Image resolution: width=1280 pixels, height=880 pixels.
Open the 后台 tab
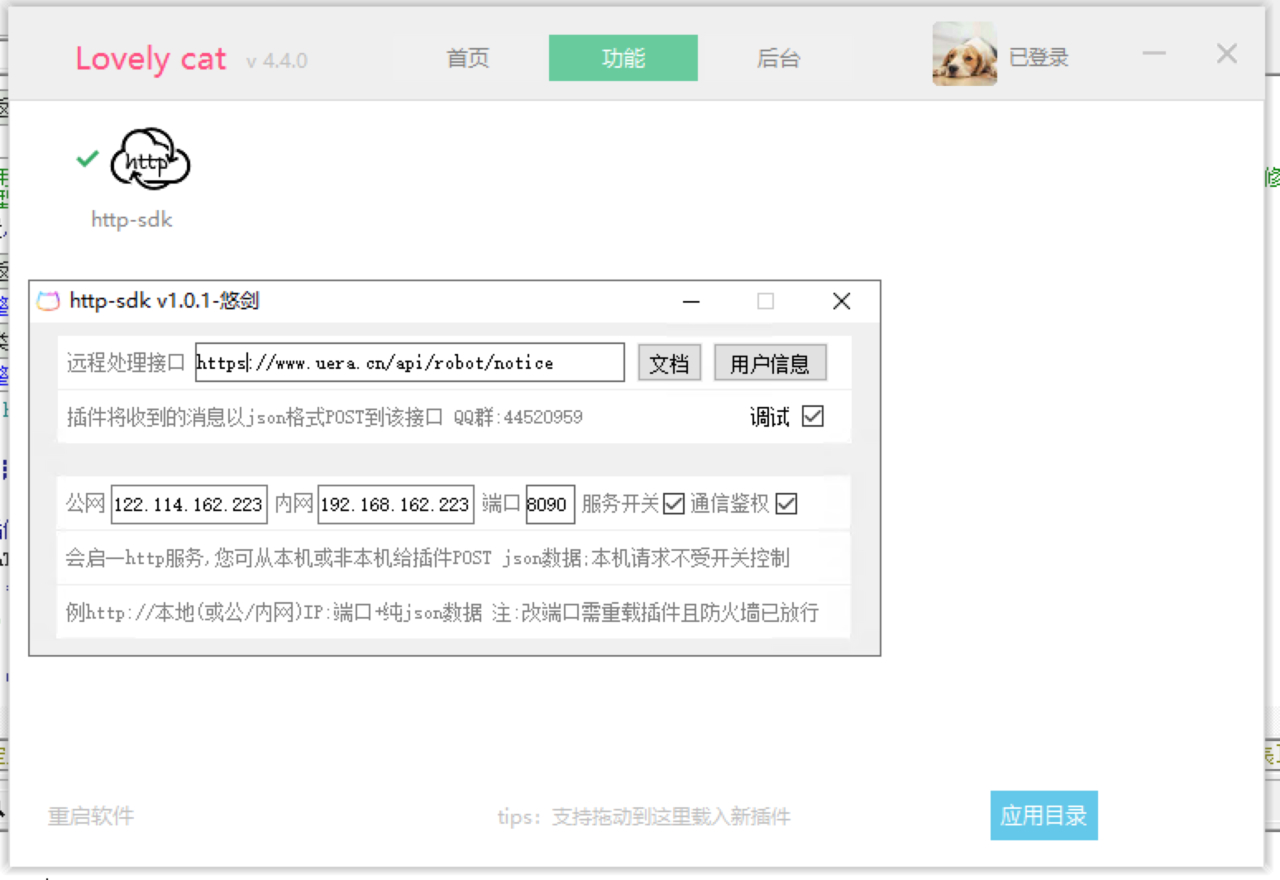778,58
